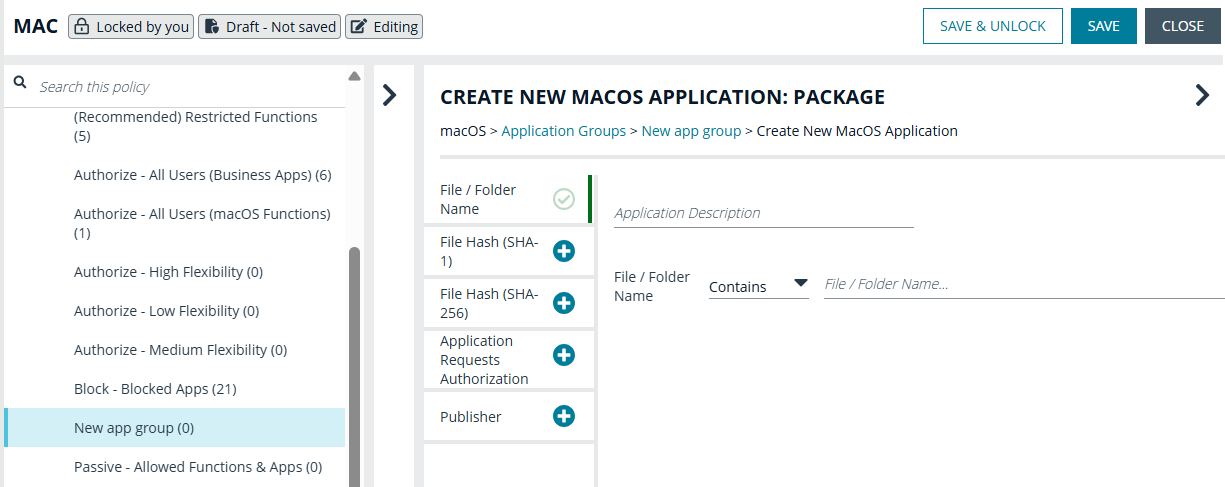
Task: Expand the left panel chevron arrow
Action: pos(390,95)
